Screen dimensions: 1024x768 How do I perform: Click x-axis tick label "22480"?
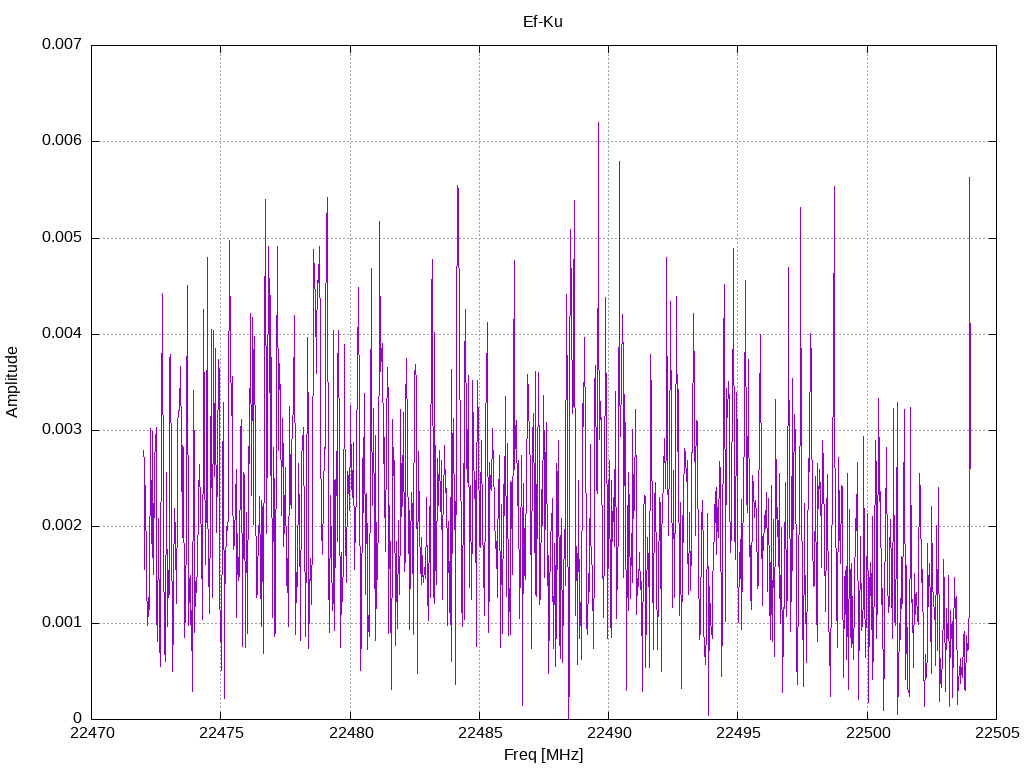(351, 733)
